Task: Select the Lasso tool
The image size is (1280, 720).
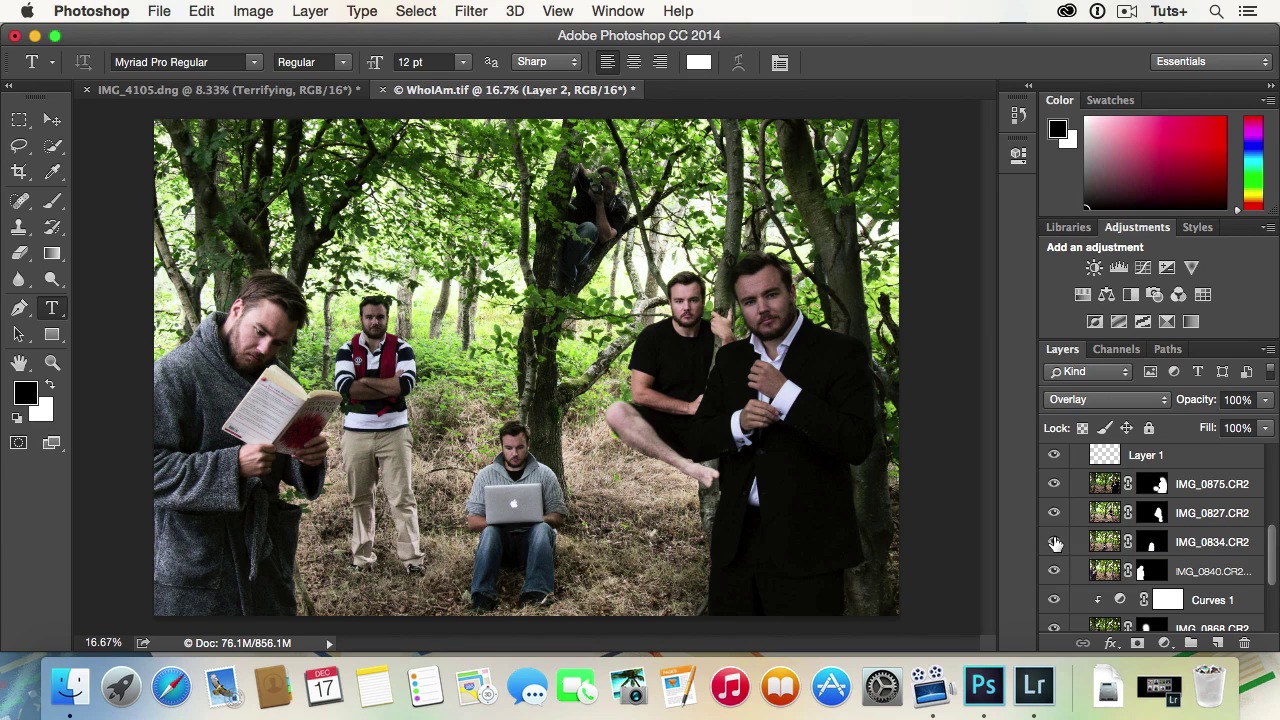Action: [x=19, y=146]
